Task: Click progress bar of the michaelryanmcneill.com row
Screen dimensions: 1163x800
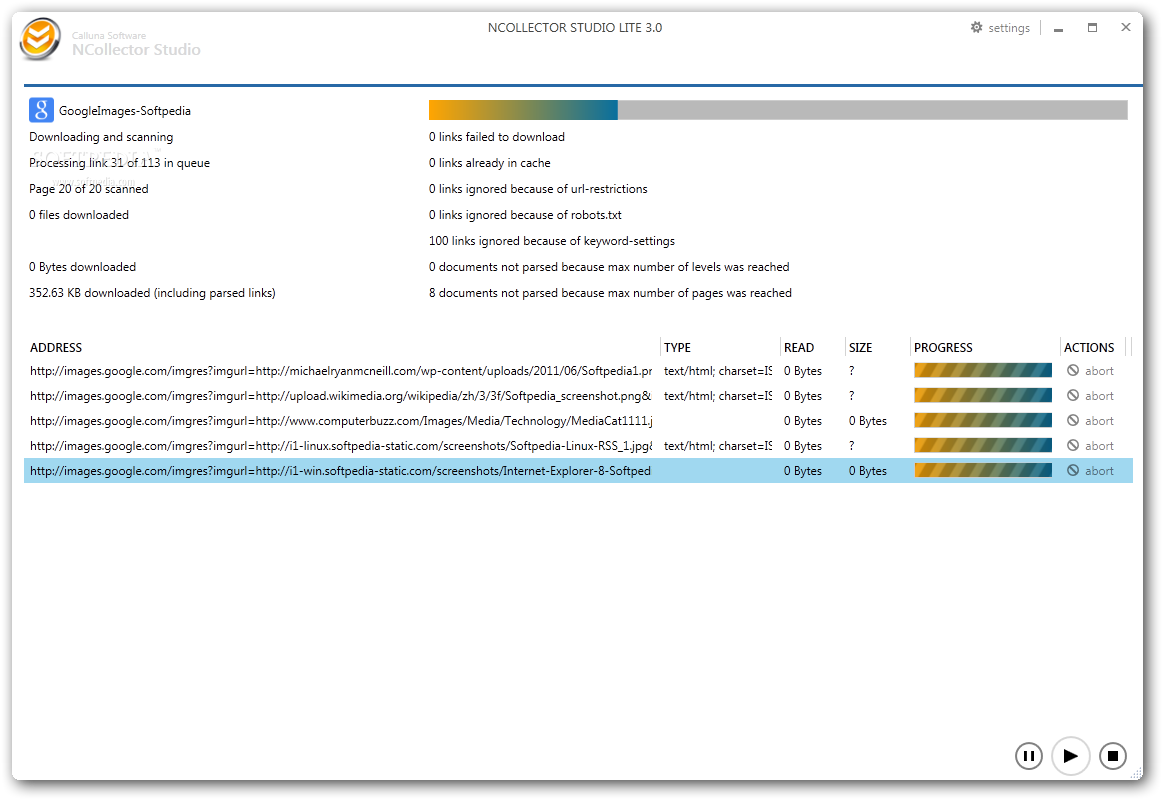Action: tap(983, 371)
